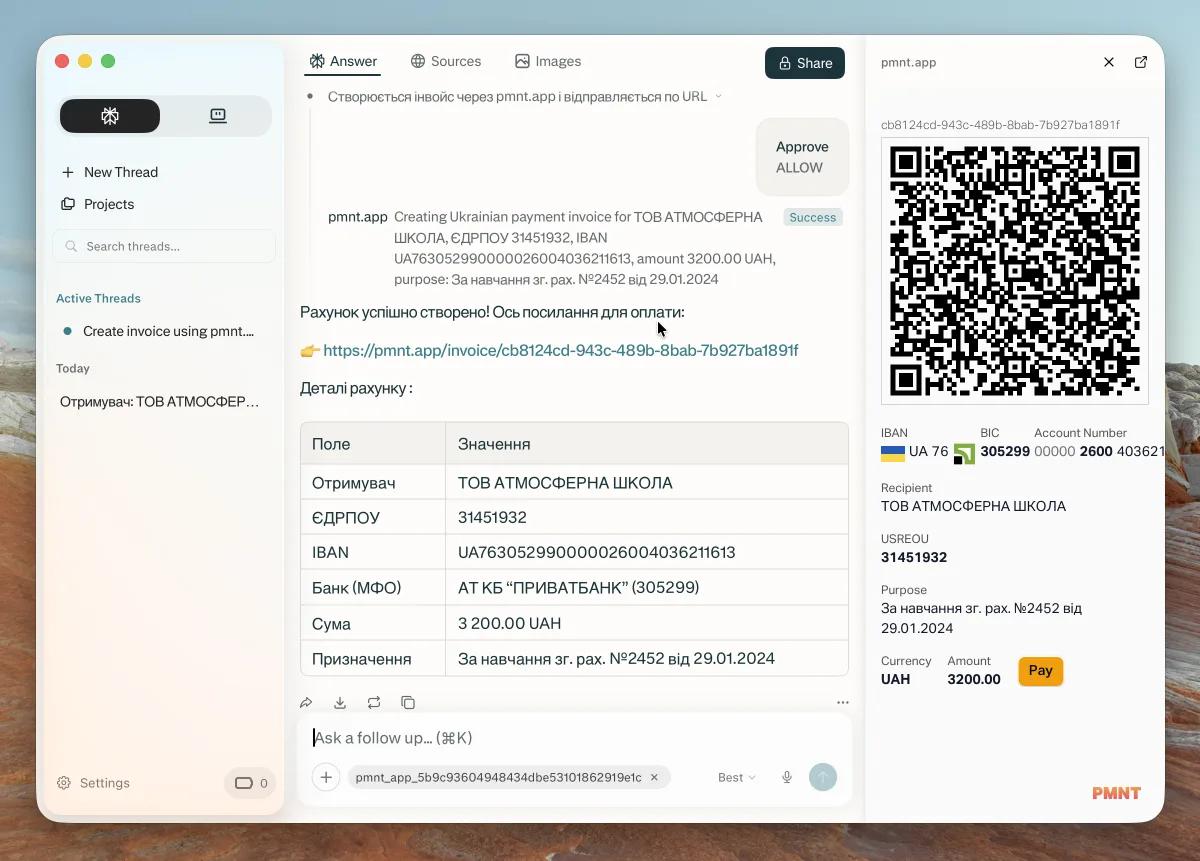The height and width of the screenshot is (861, 1200).
Task: Click the Purpose text in the pmnt panel
Action: 981,618
